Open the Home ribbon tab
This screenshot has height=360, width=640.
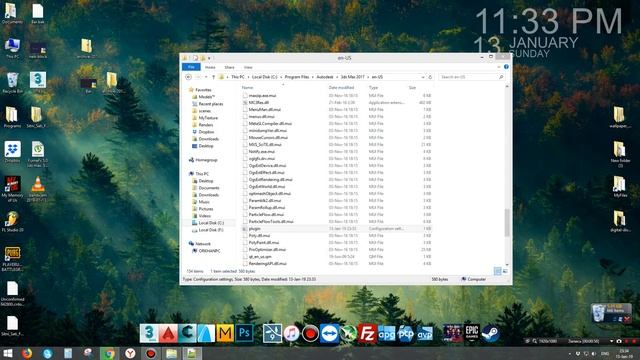[x=210, y=67]
